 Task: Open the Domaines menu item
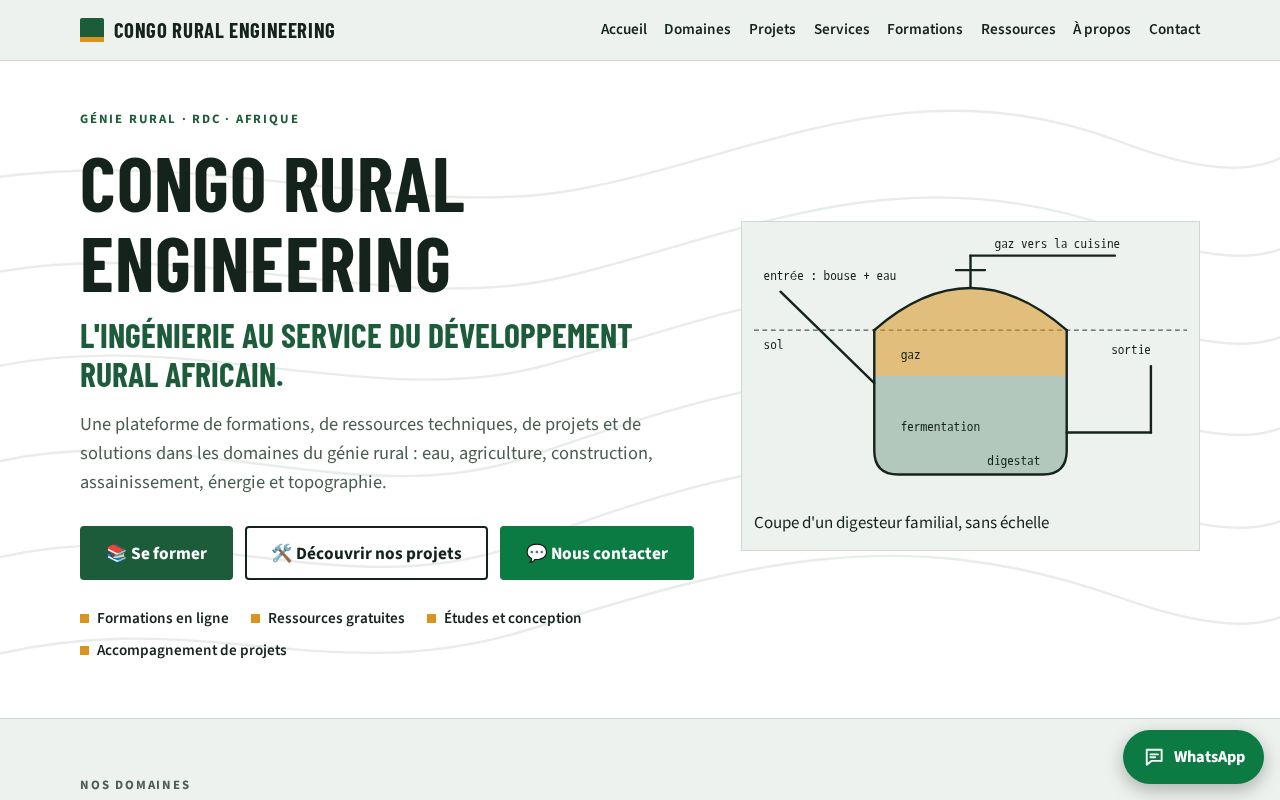coord(697,29)
